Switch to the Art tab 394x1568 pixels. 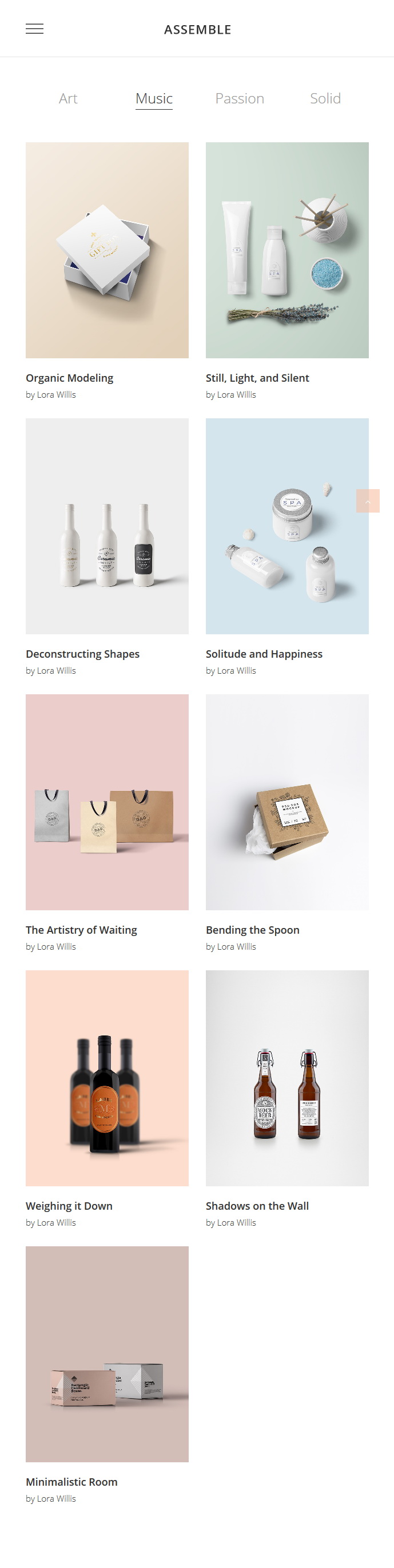68,99
